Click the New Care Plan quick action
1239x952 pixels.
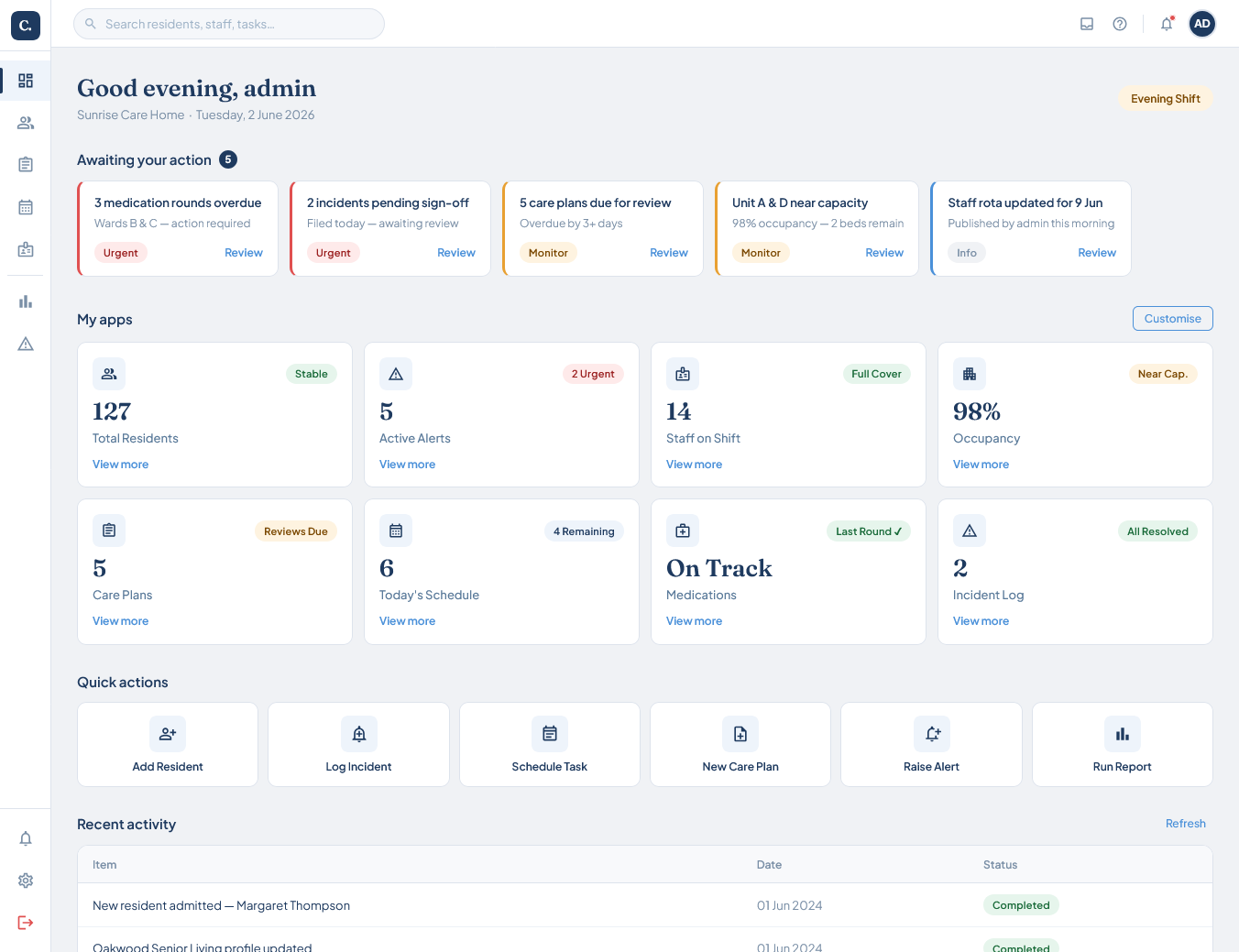740,744
